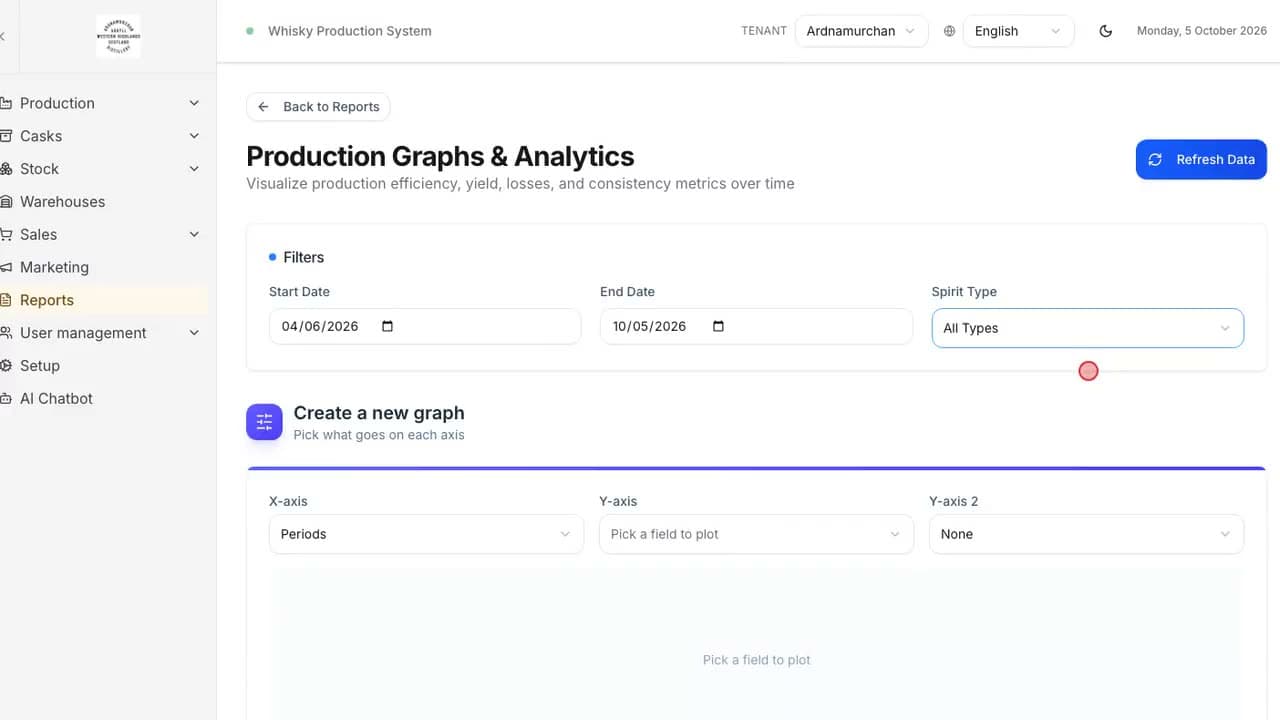
Task: Click the User management people icon
Action: tap(6, 333)
